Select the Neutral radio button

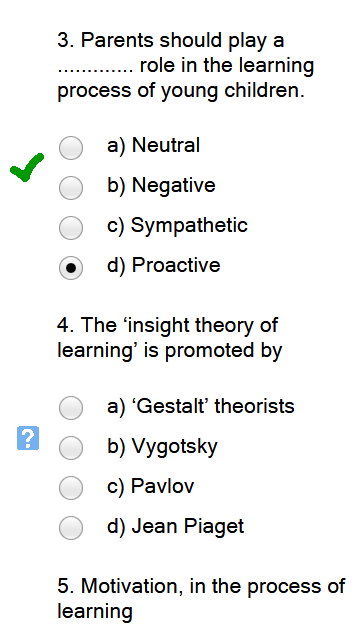coord(71,147)
